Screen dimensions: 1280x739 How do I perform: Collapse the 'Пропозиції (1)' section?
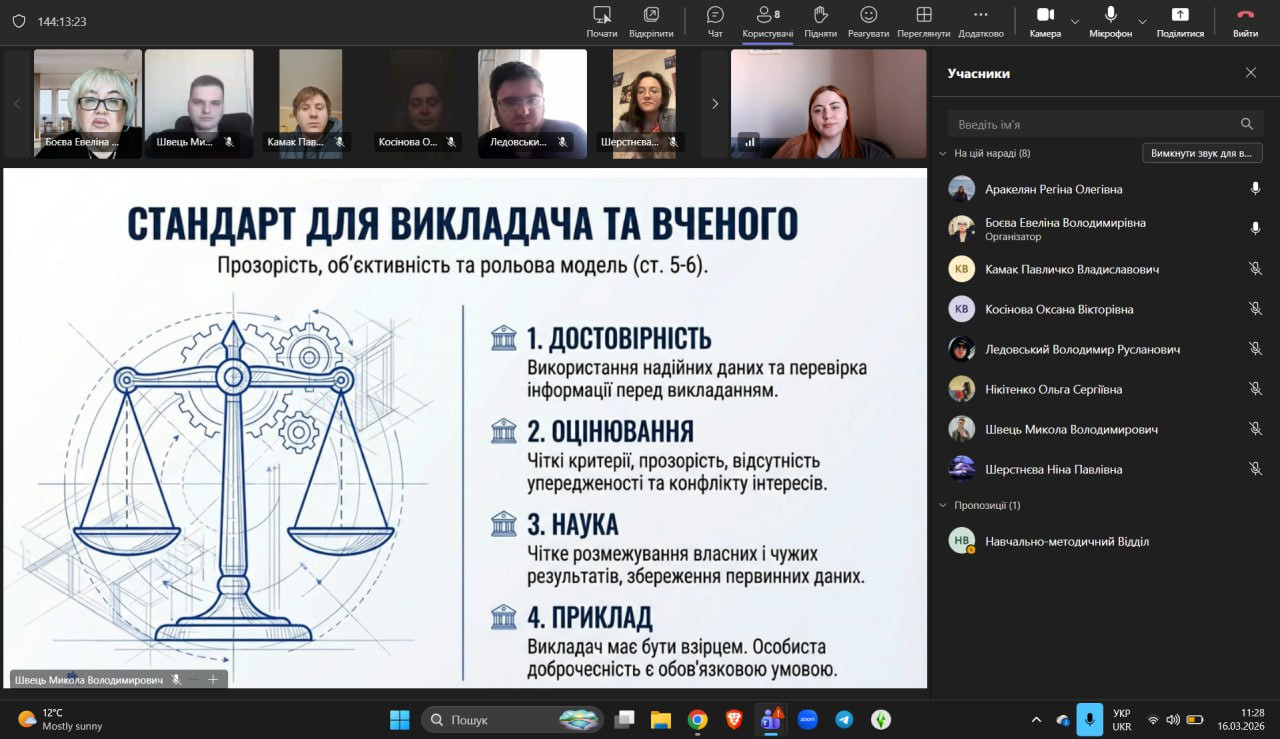click(x=943, y=506)
